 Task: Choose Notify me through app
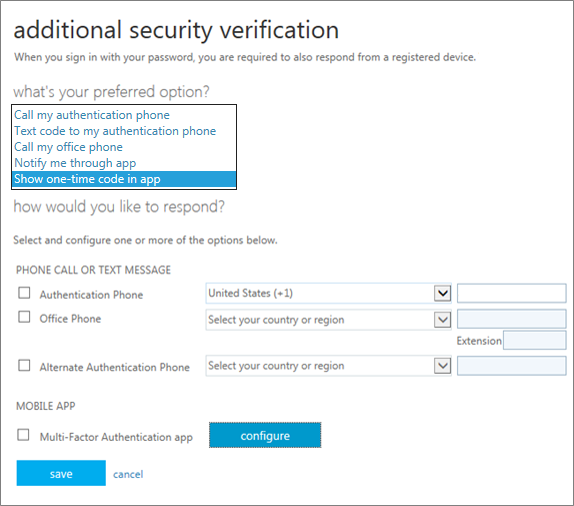coord(124,163)
